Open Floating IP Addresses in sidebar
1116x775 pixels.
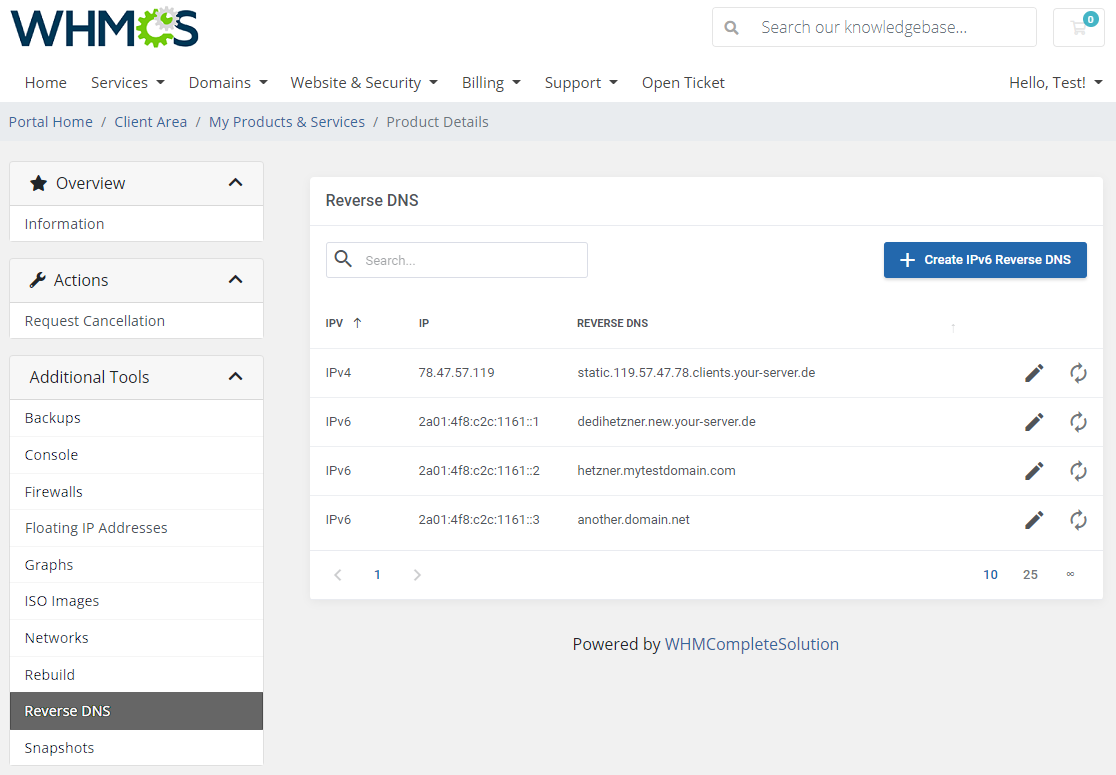[137, 528]
